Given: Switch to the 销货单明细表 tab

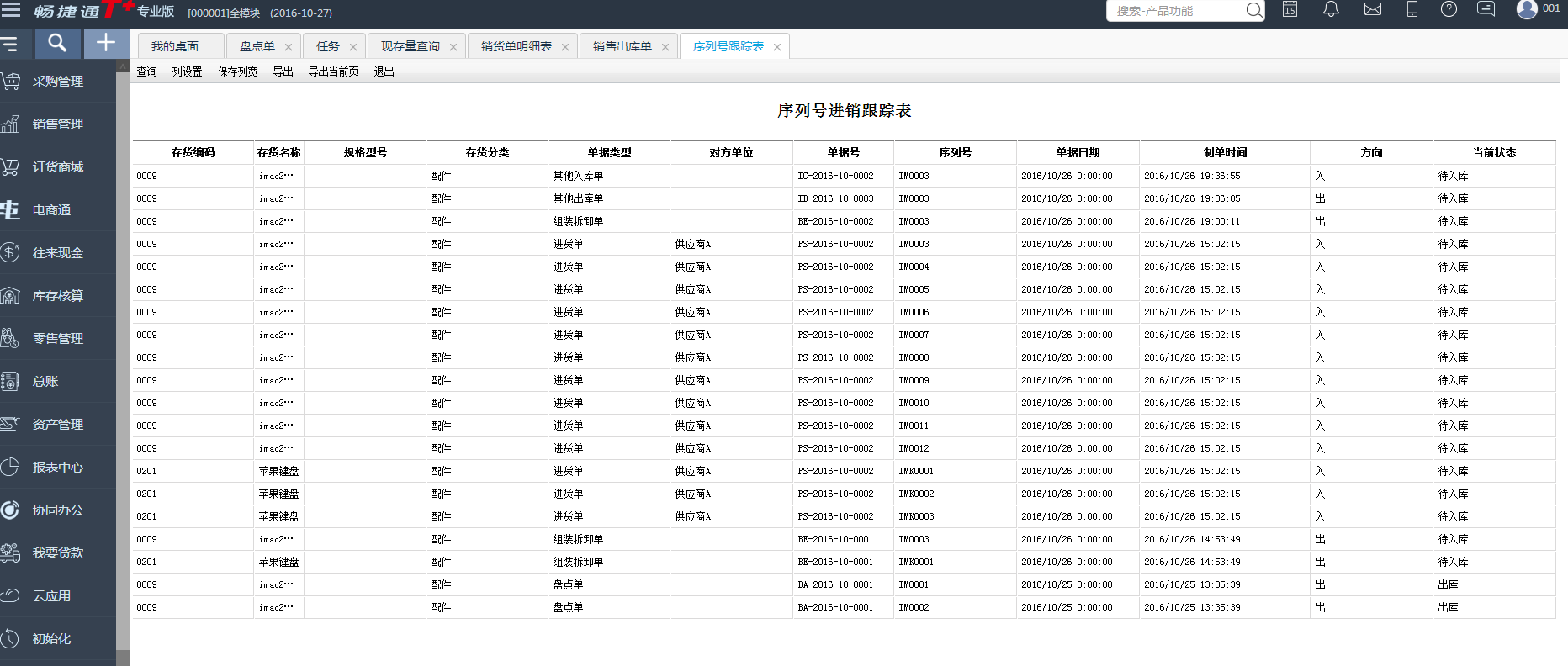Looking at the screenshot, I should [x=516, y=47].
